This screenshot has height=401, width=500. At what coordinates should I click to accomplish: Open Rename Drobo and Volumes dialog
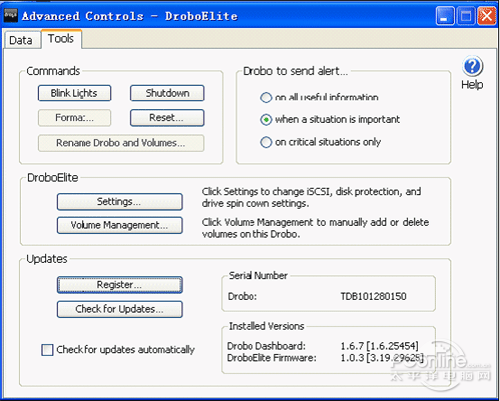[x=121, y=143]
